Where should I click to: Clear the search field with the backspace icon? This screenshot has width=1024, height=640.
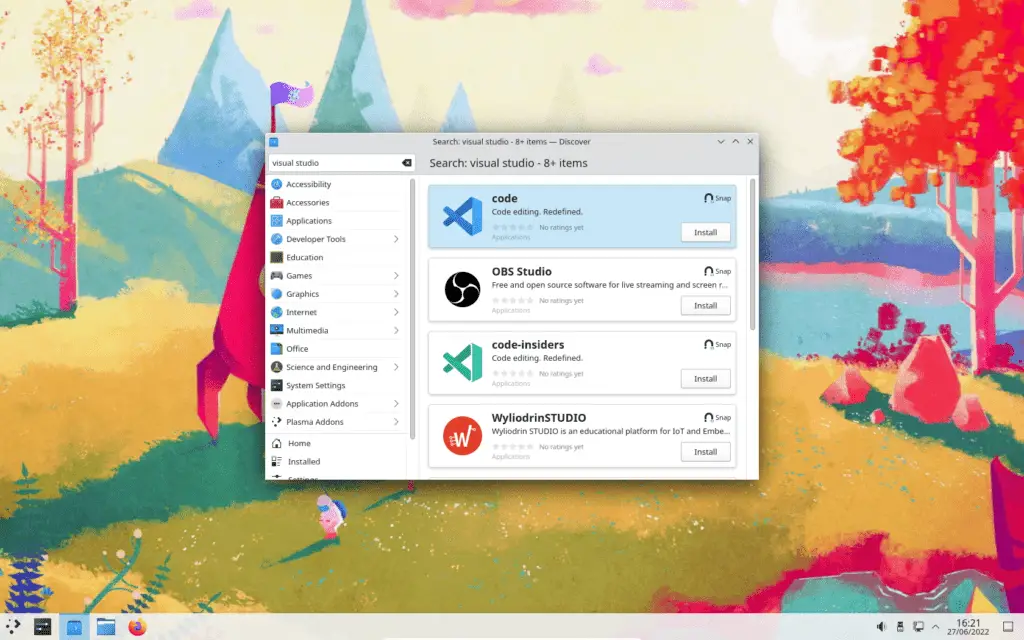point(407,163)
